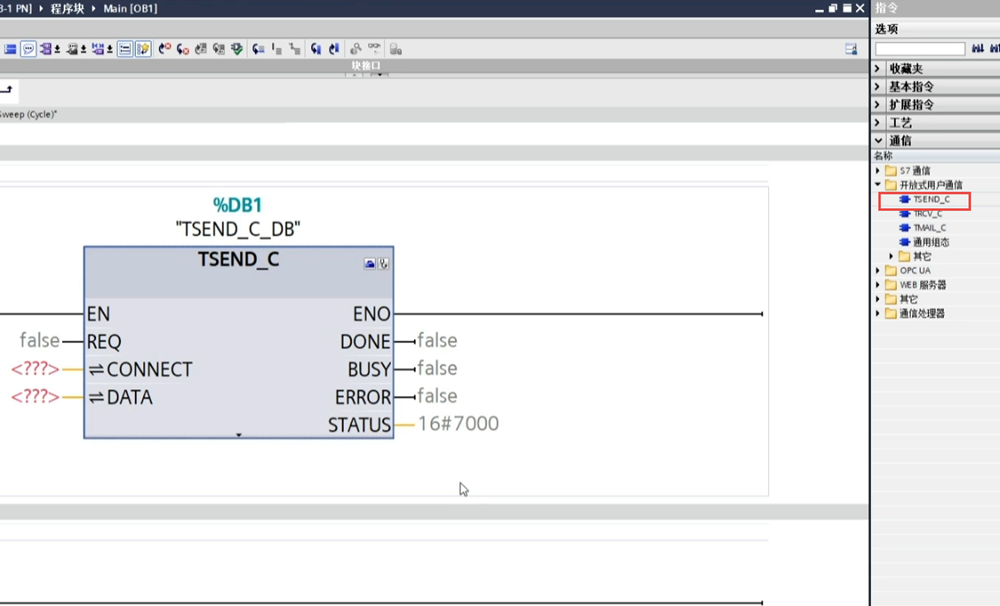Screen dimensions: 1000x606
Task: Click icon at far right of editor toolbar
Action: tap(851, 48)
